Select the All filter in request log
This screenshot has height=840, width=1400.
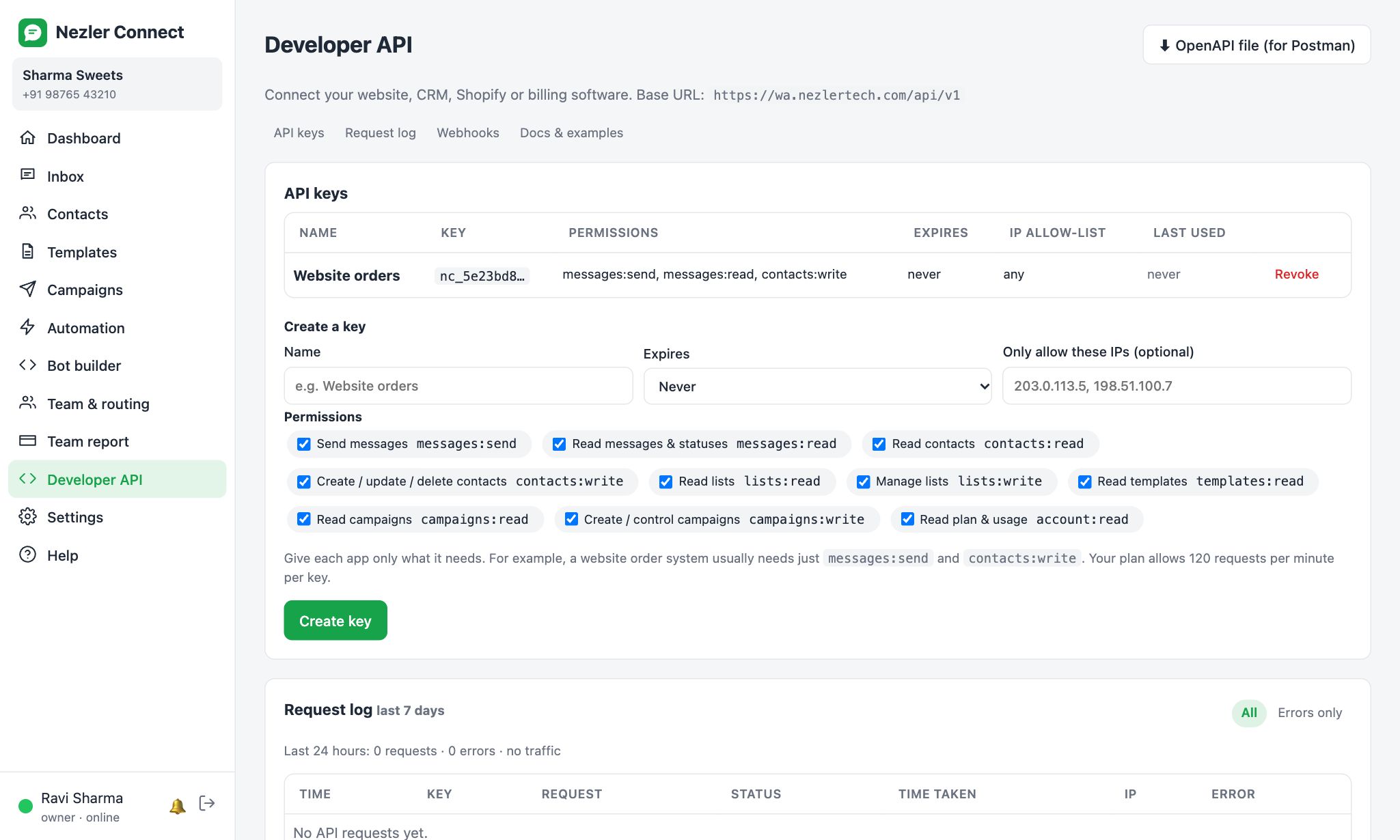(1249, 712)
